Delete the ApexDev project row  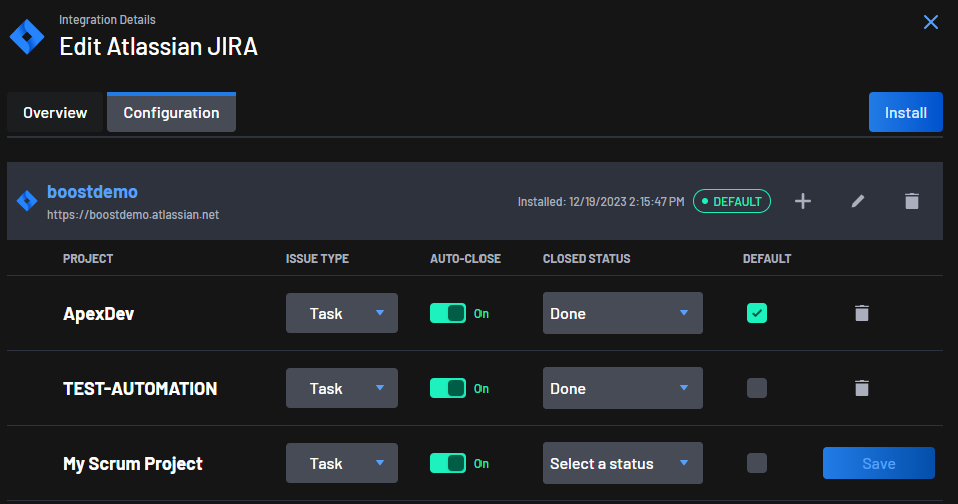861,313
